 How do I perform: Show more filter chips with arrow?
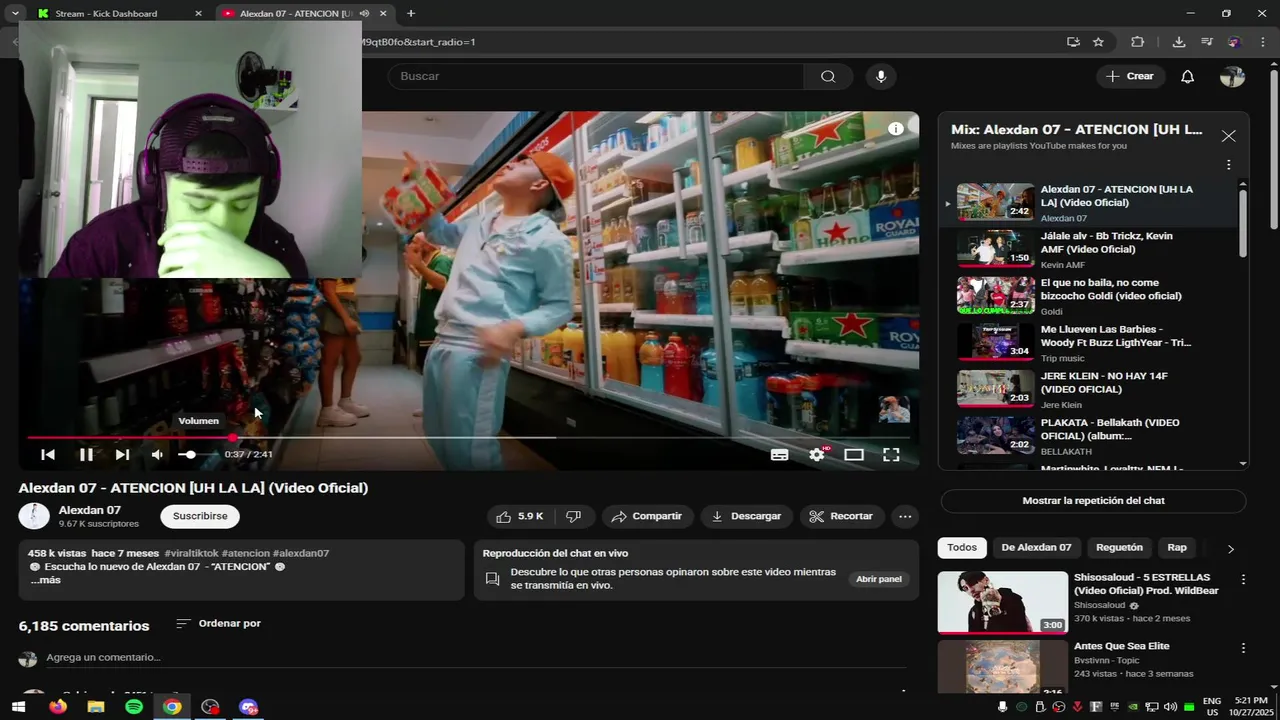(1230, 548)
